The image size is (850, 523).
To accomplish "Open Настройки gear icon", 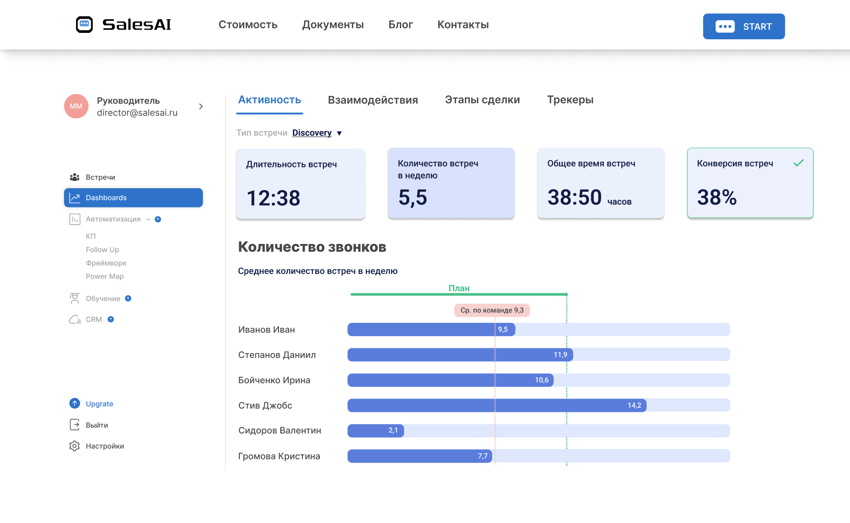I will click(x=75, y=446).
